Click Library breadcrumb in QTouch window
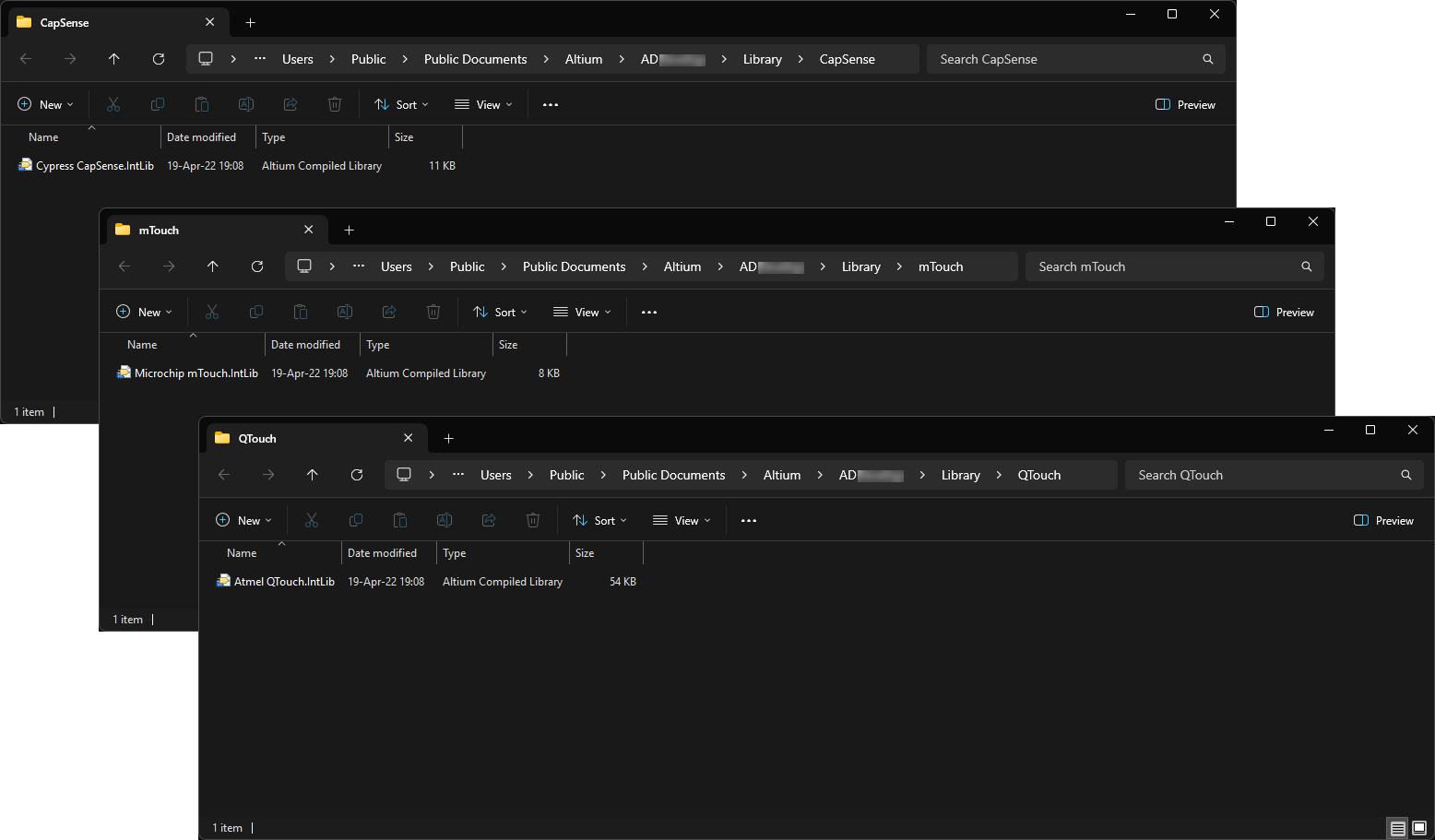Viewport: 1435px width, 840px height. pyautogui.click(x=961, y=476)
